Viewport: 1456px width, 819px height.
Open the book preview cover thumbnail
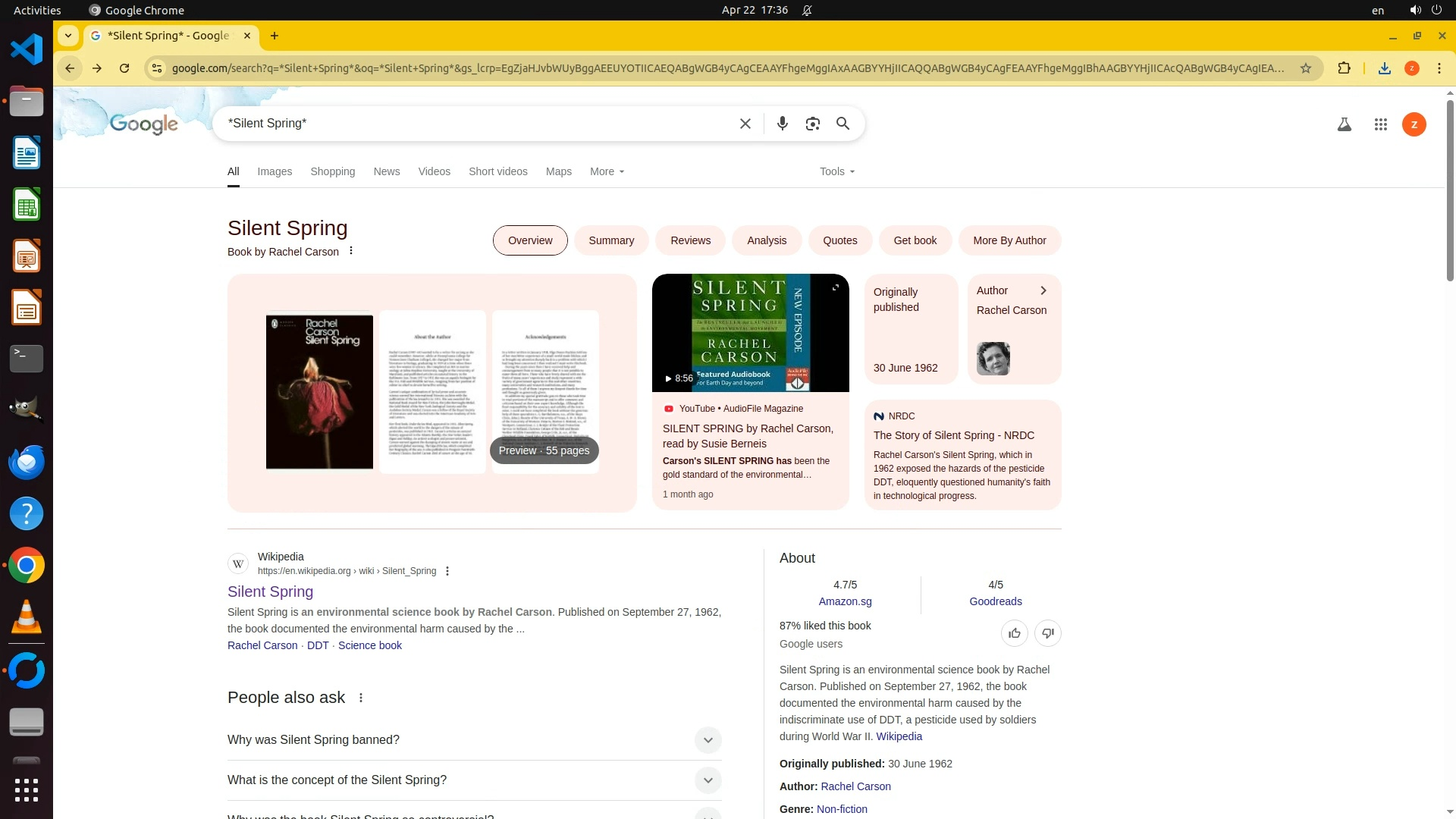pos(319,392)
